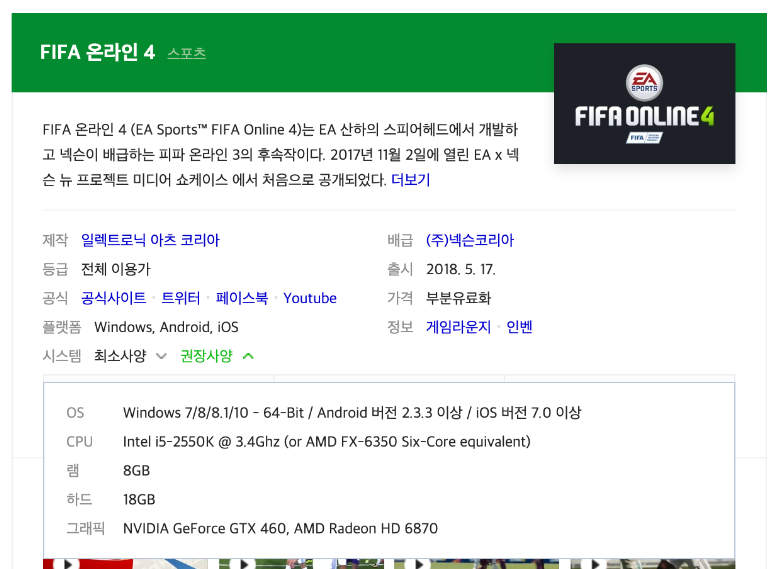This screenshot has height=569, width=771.
Task: Click the NVIDIA GeForce GTX 460 graphics text
Action: click(280, 529)
